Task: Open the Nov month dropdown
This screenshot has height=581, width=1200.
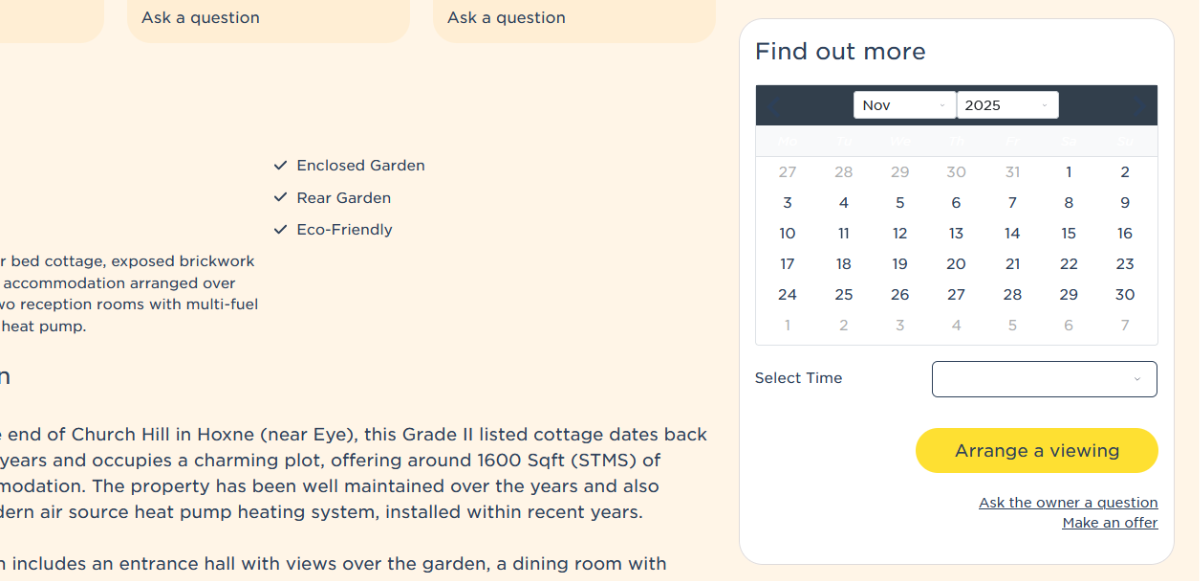Action: [904, 105]
